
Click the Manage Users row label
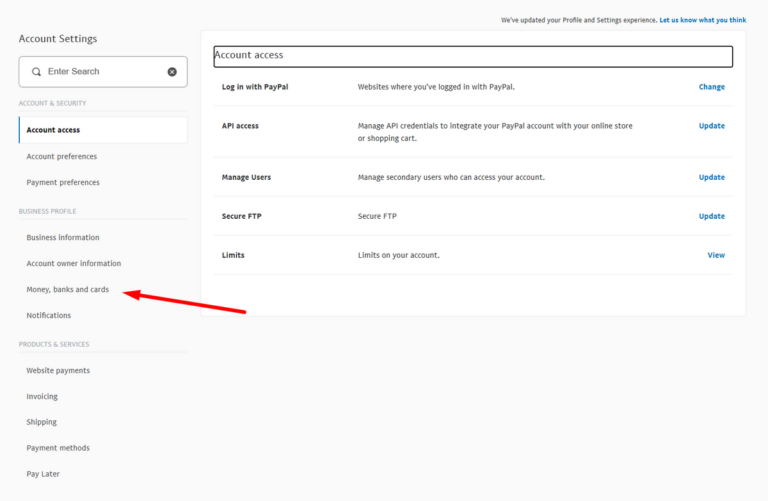(246, 177)
